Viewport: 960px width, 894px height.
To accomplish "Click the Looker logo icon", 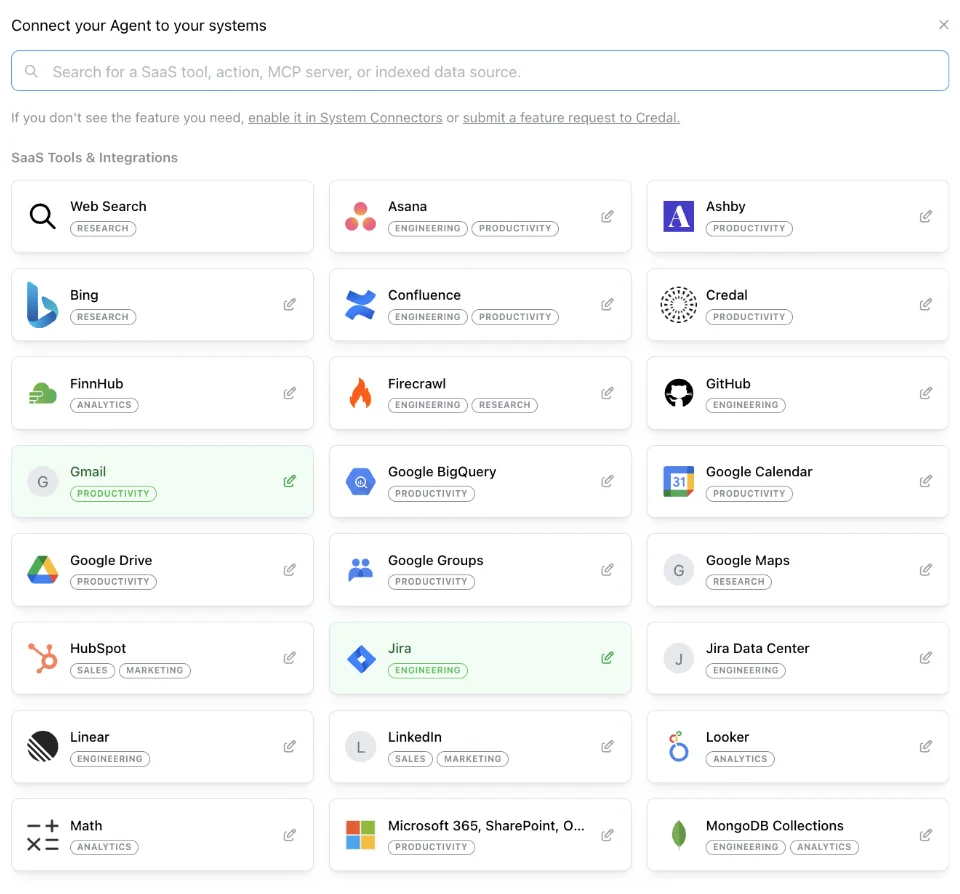I will [678, 746].
